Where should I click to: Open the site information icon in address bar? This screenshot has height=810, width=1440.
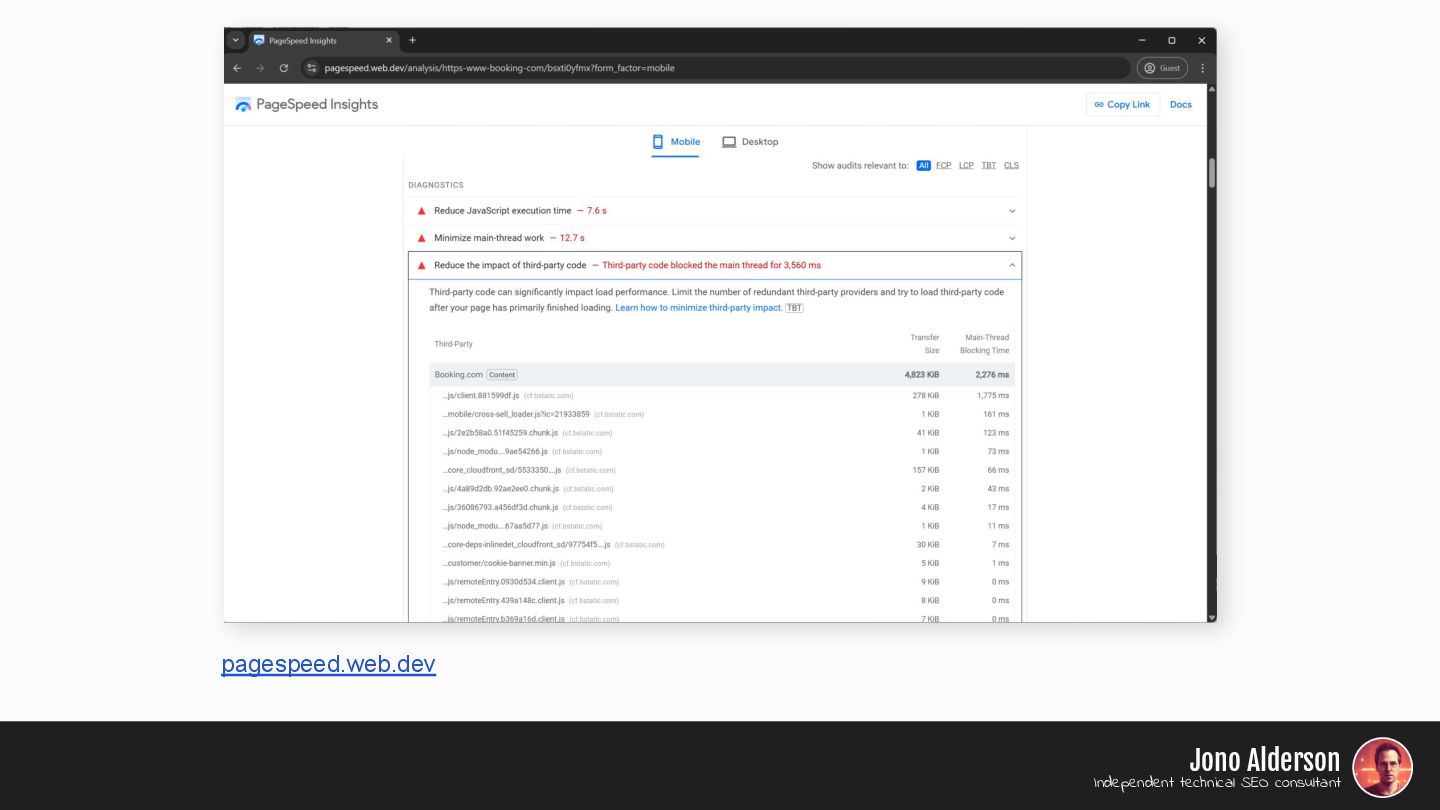pyautogui.click(x=312, y=68)
